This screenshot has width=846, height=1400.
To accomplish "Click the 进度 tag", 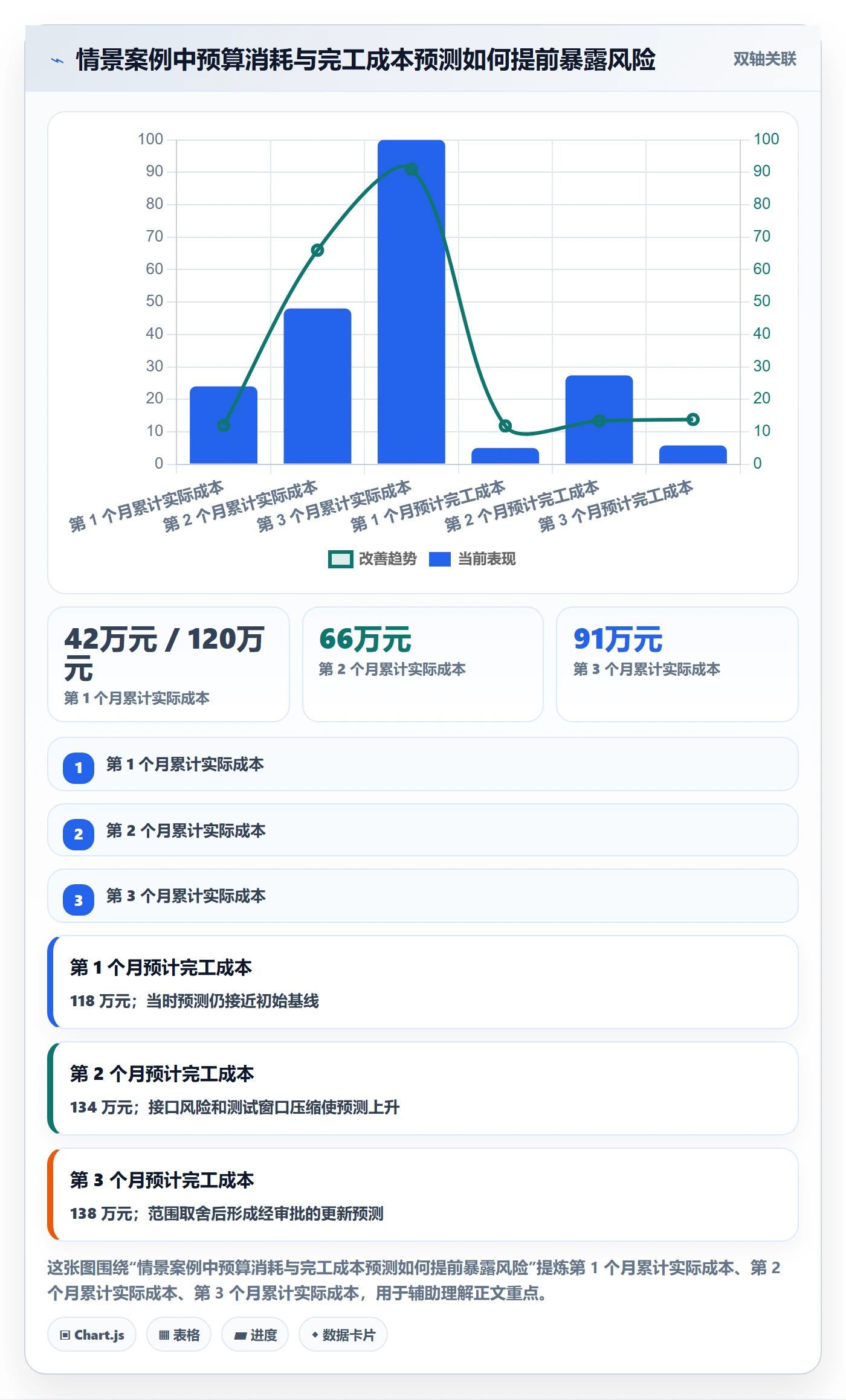I will tap(255, 1335).
